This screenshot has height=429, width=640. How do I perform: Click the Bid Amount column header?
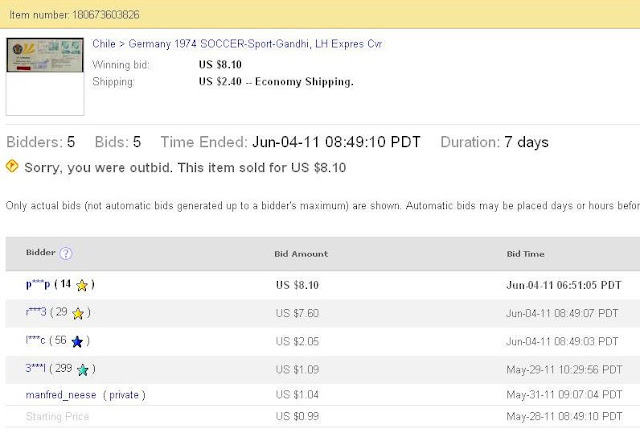(301, 254)
